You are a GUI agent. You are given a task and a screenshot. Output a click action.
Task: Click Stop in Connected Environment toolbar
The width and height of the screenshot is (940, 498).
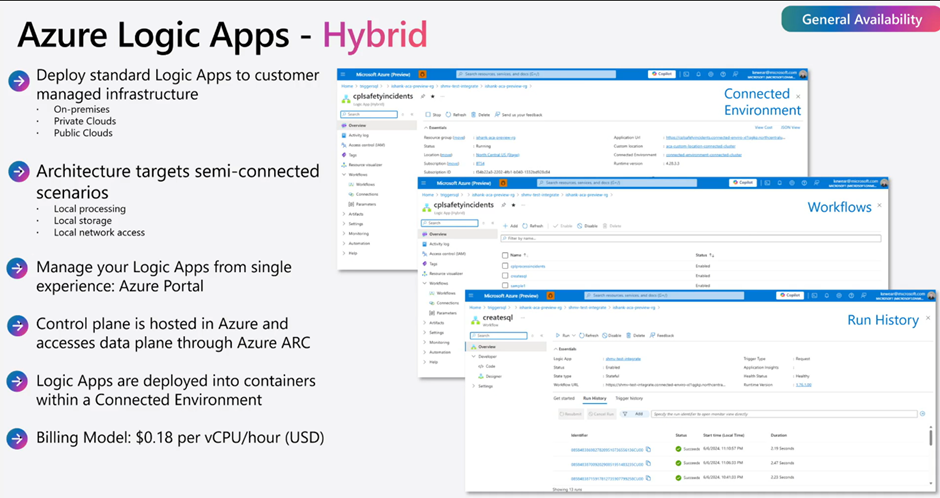pyautogui.click(x=433, y=114)
